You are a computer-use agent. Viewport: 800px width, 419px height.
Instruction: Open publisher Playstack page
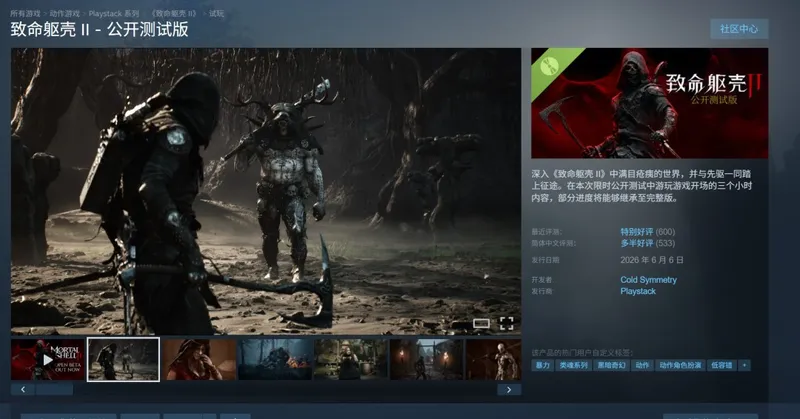(638, 291)
